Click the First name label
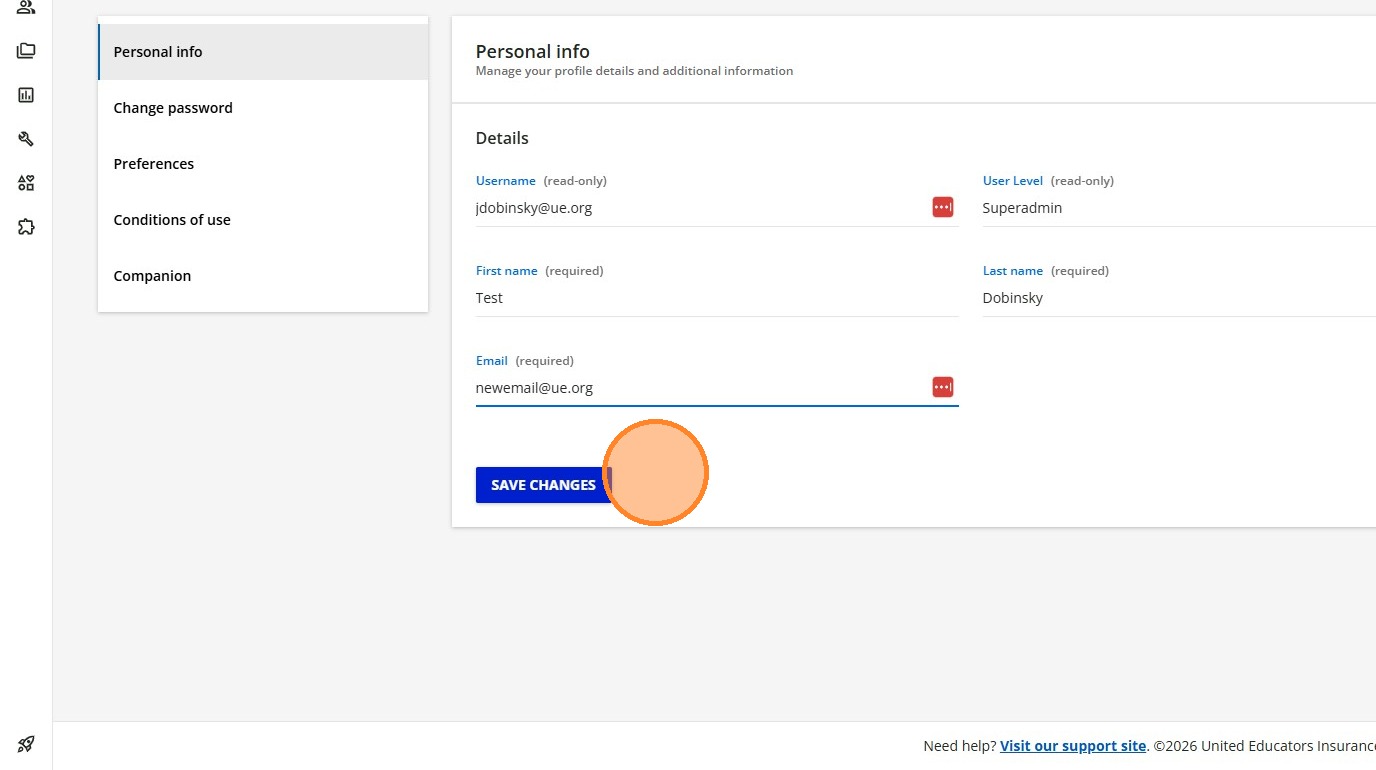The height and width of the screenshot is (770, 1376). [507, 271]
